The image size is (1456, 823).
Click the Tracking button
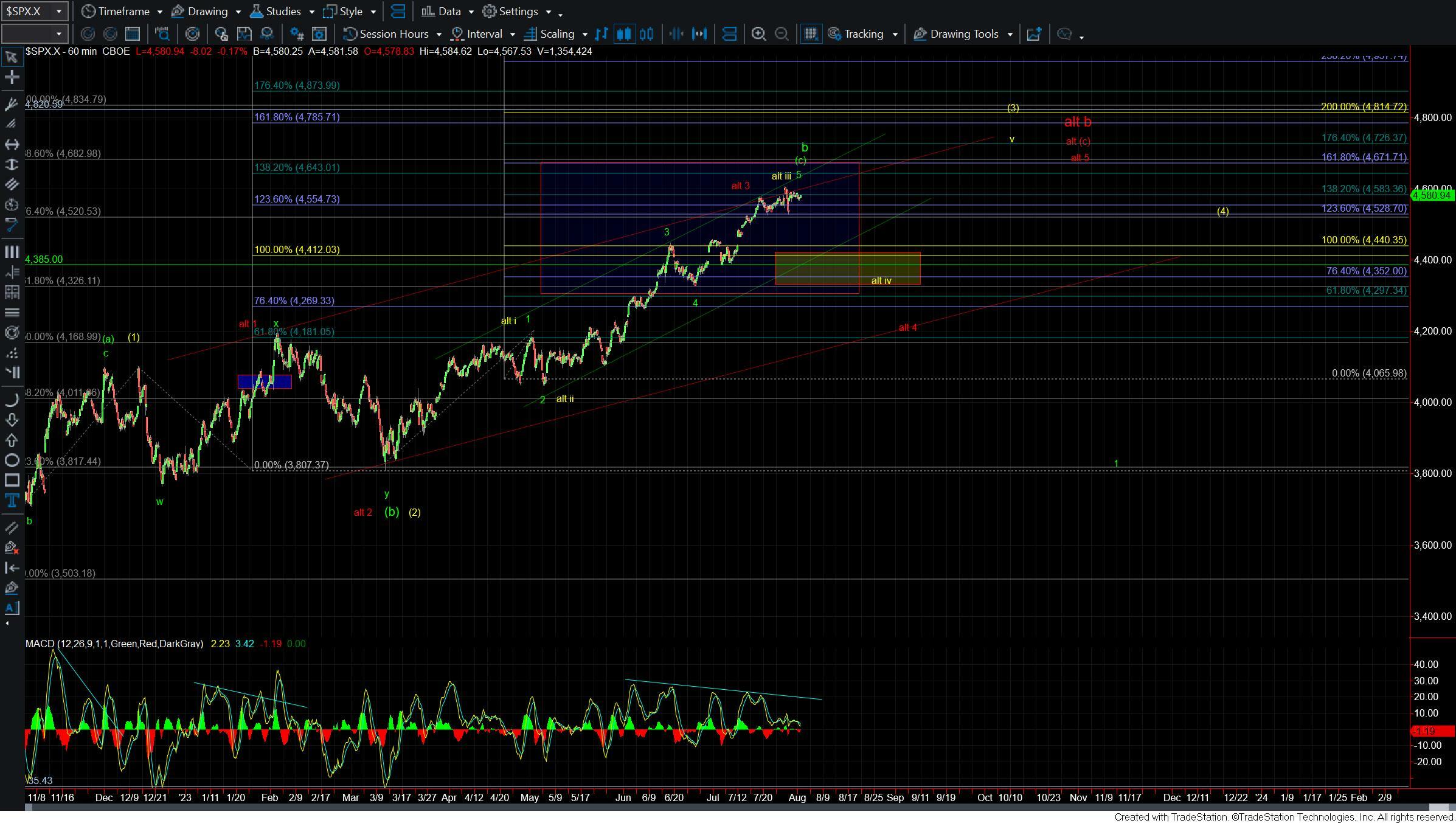pyautogui.click(x=856, y=34)
